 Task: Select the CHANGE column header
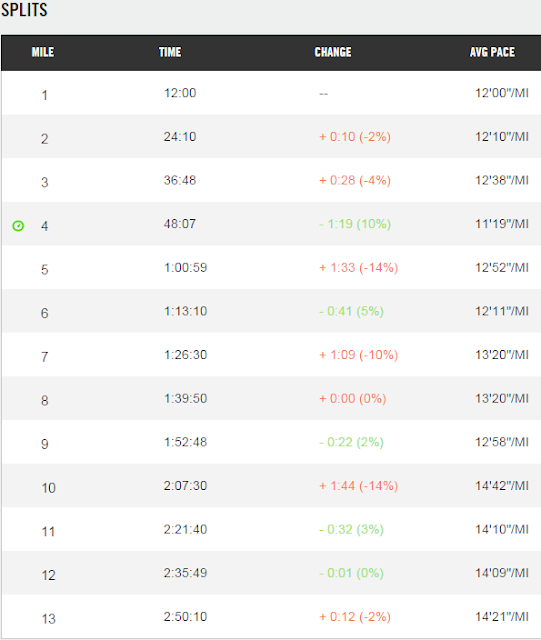(x=333, y=52)
